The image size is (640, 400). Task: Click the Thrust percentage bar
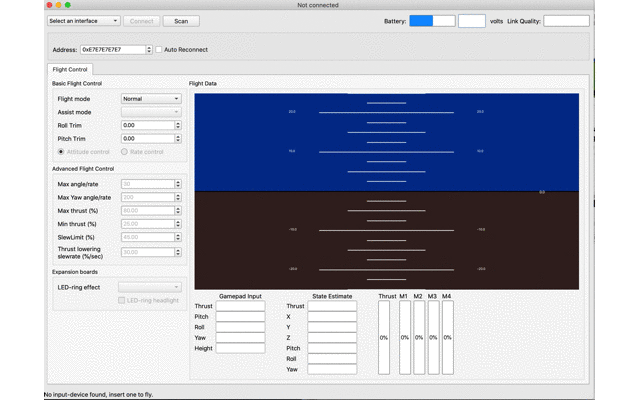384,338
